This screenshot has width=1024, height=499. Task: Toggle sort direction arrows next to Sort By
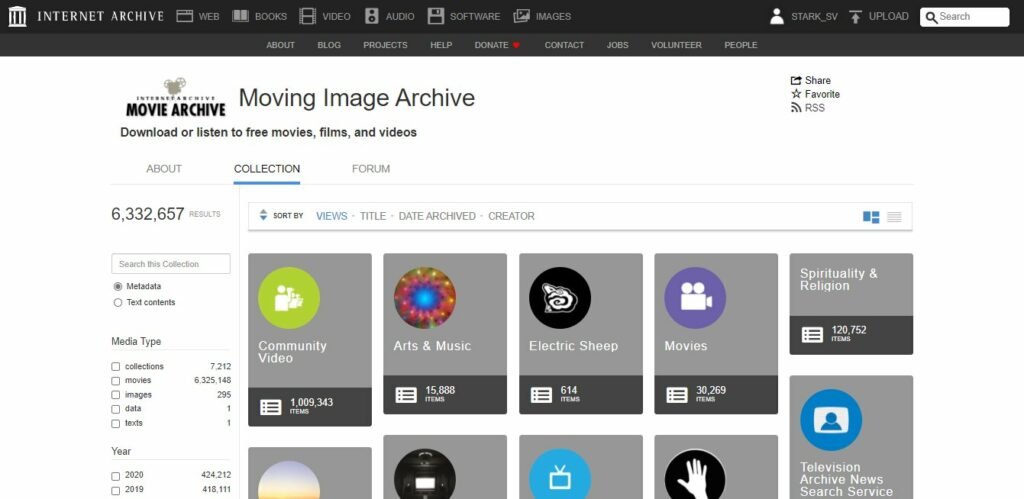263,215
